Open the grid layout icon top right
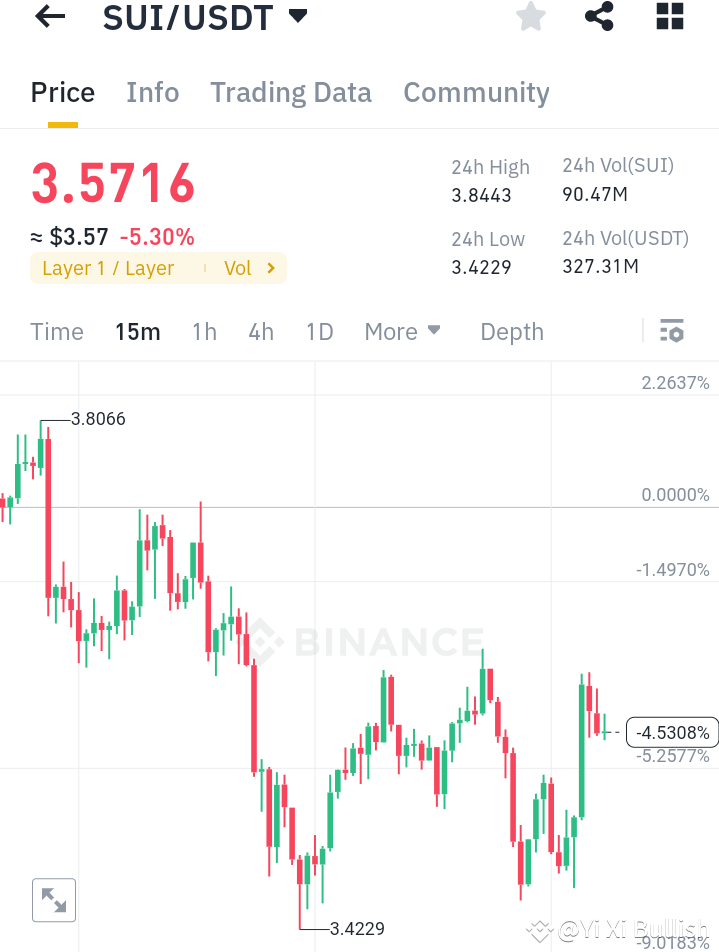719x952 pixels. [x=668, y=17]
